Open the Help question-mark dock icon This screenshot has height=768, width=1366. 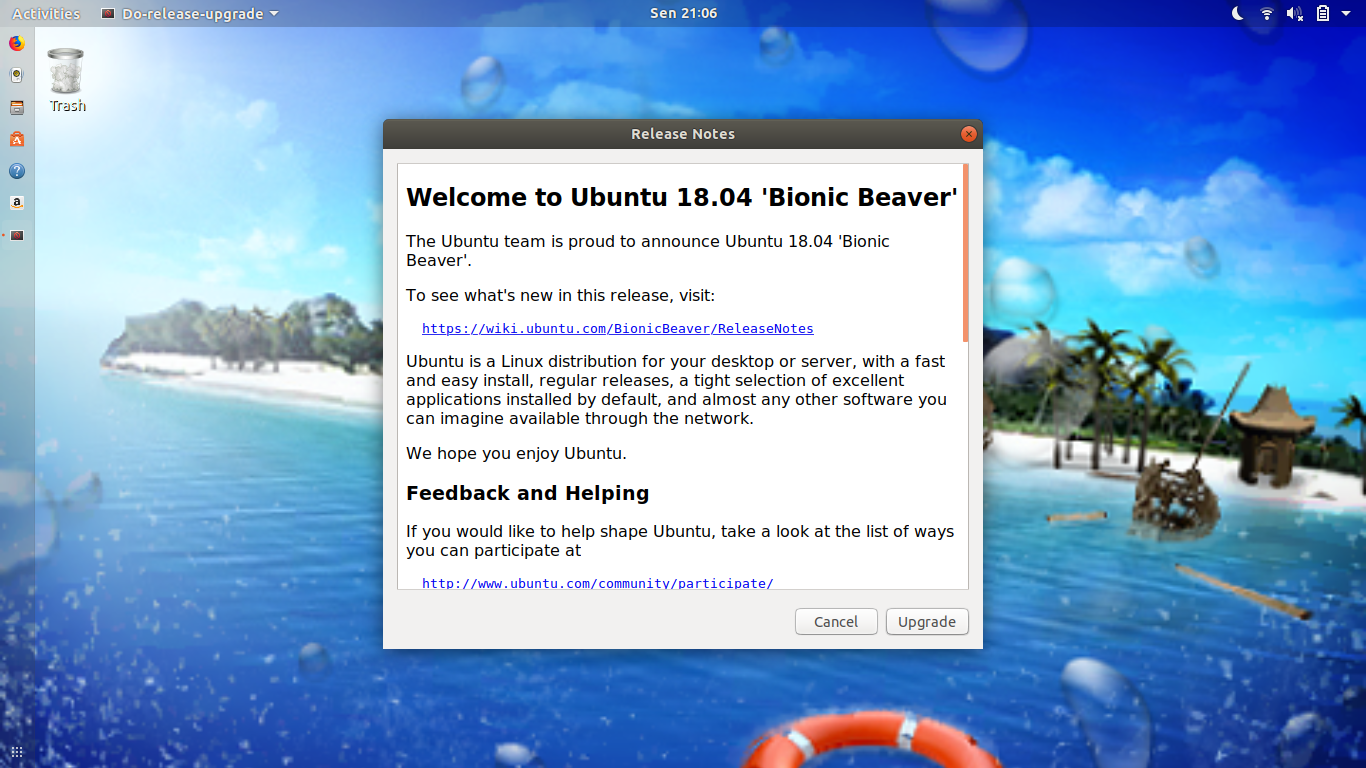click(16, 171)
